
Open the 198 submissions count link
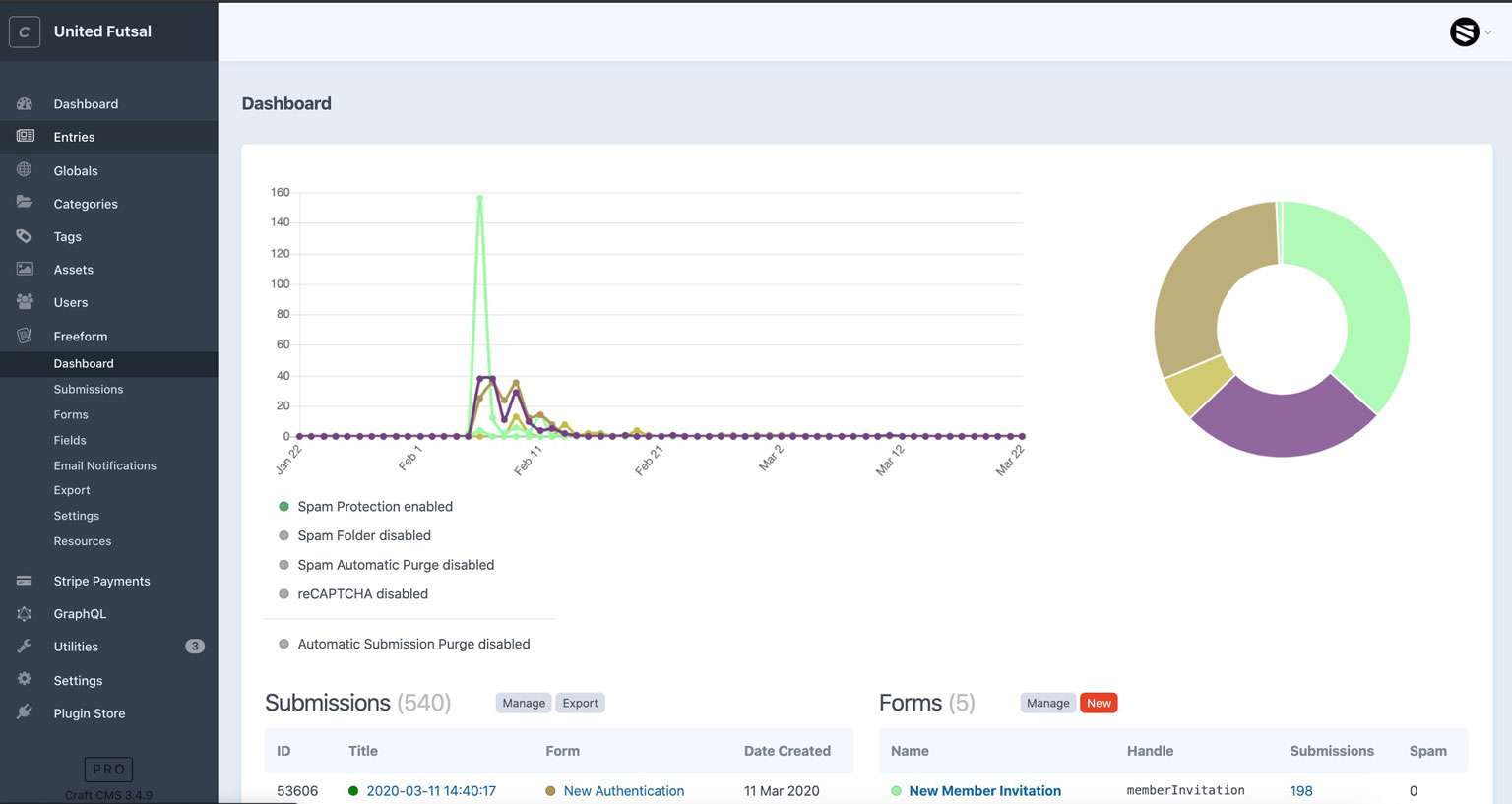[1301, 790]
